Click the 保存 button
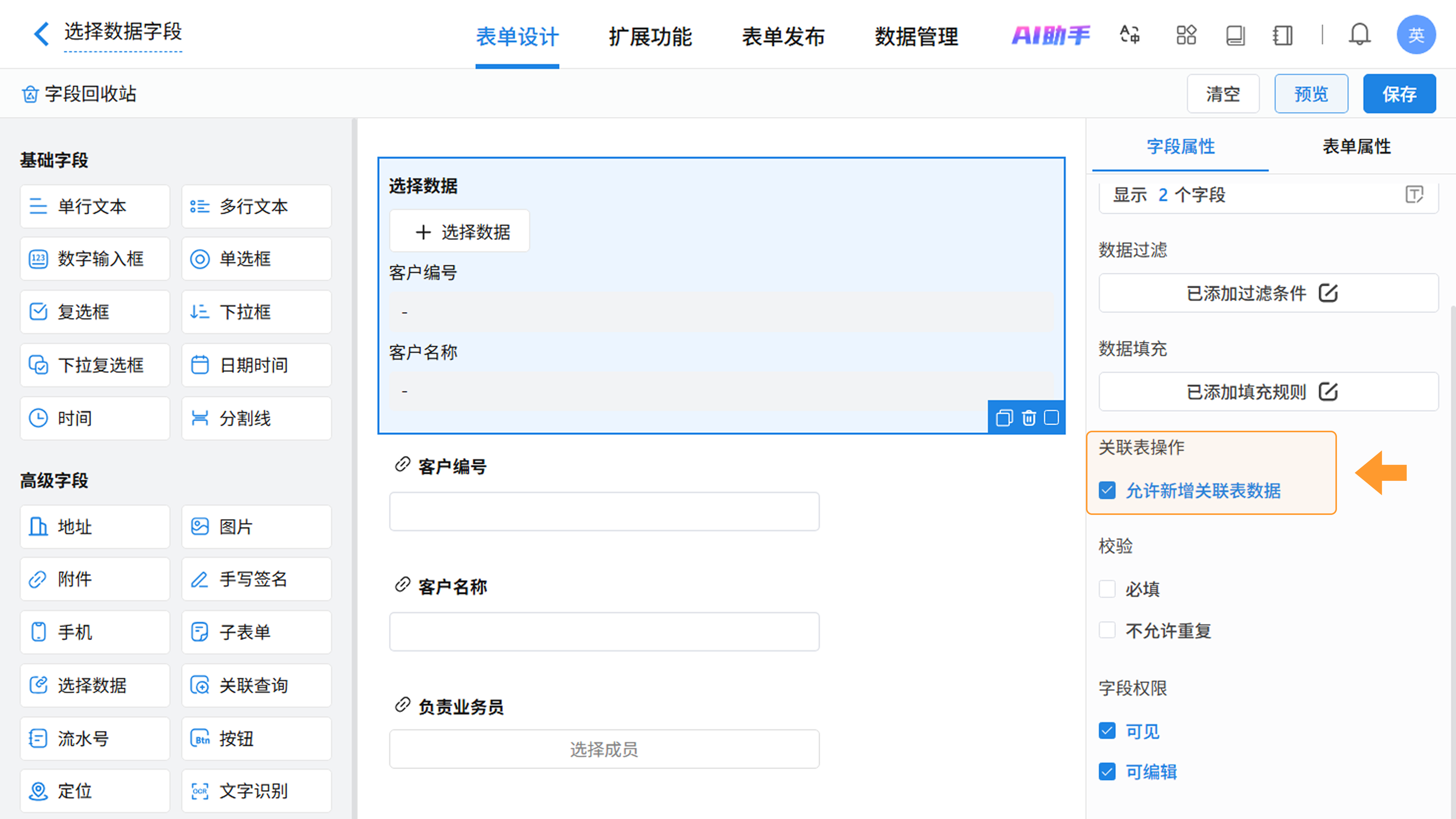The height and width of the screenshot is (819, 1456). (1399, 94)
